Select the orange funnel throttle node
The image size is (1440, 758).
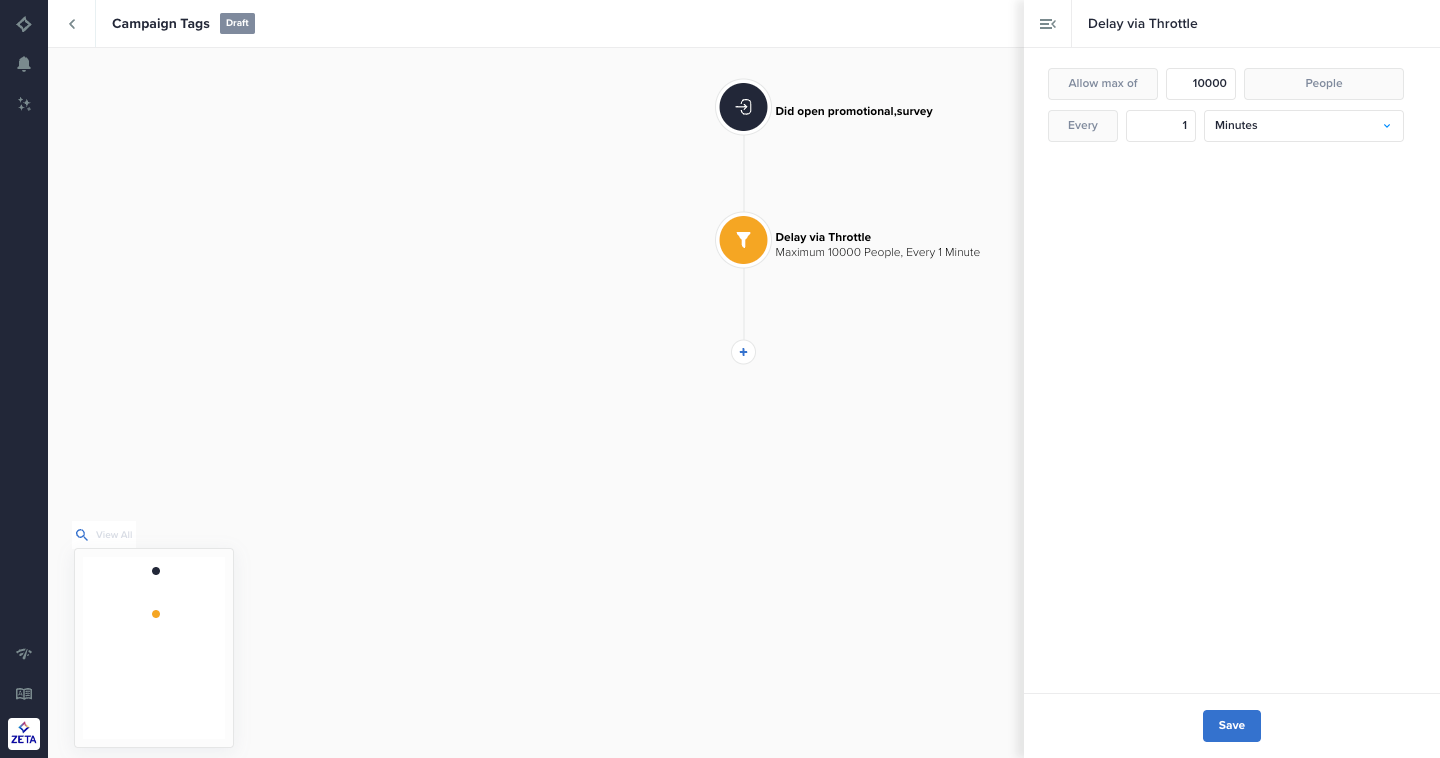point(743,240)
